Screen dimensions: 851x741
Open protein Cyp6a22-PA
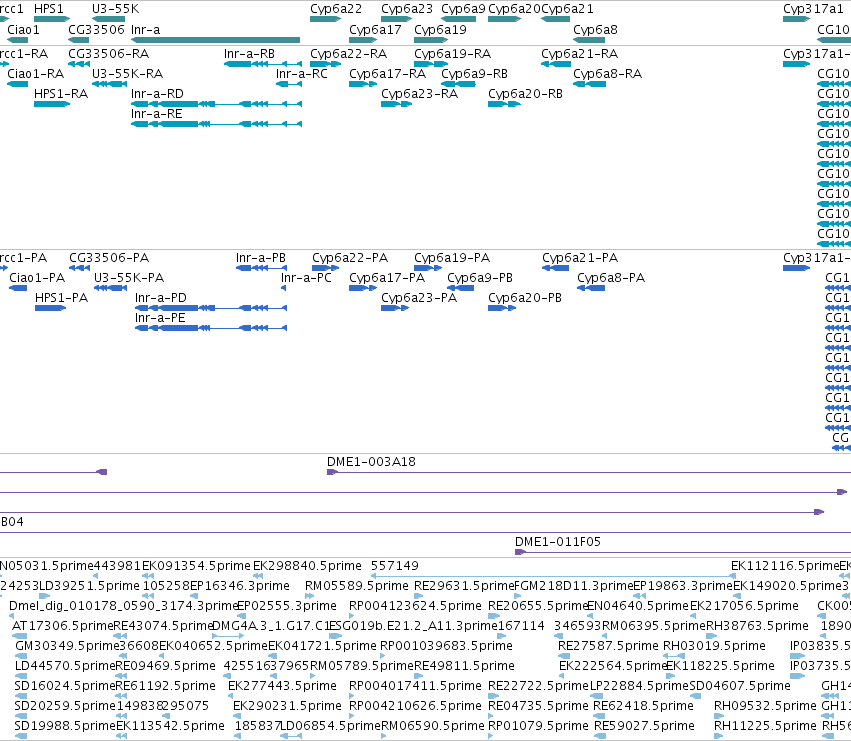(325, 268)
